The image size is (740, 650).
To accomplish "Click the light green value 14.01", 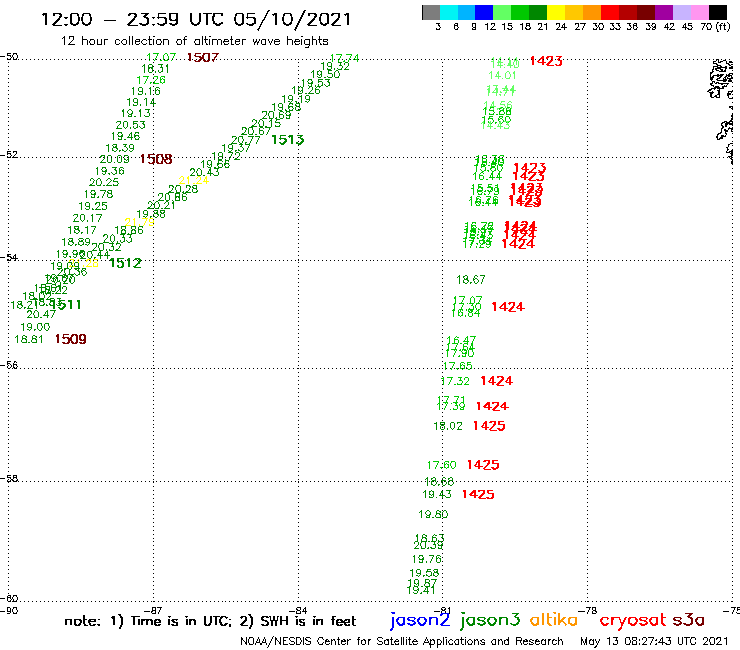I will pyautogui.click(x=502, y=76).
